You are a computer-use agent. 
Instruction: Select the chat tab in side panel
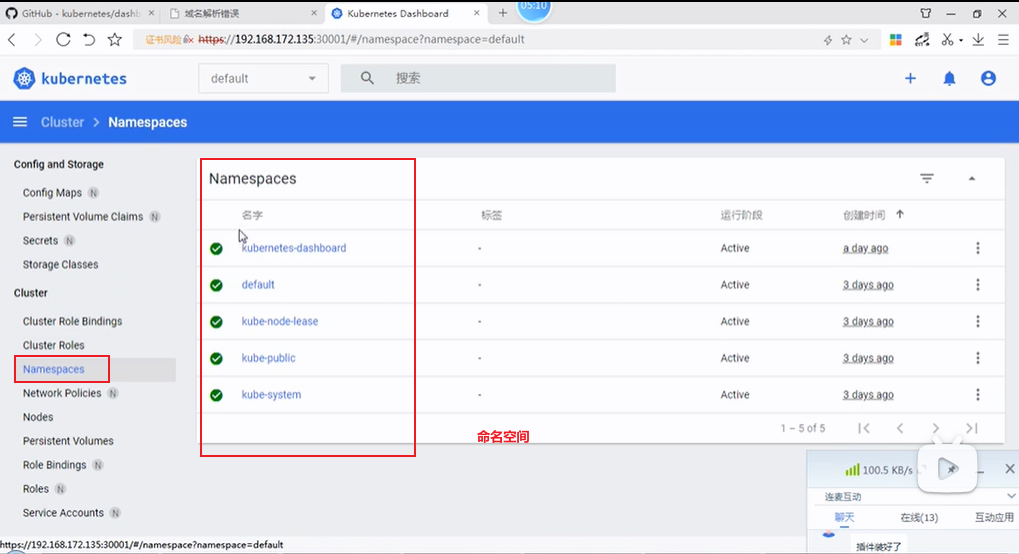pyautogui.click(x=844, y=518)
